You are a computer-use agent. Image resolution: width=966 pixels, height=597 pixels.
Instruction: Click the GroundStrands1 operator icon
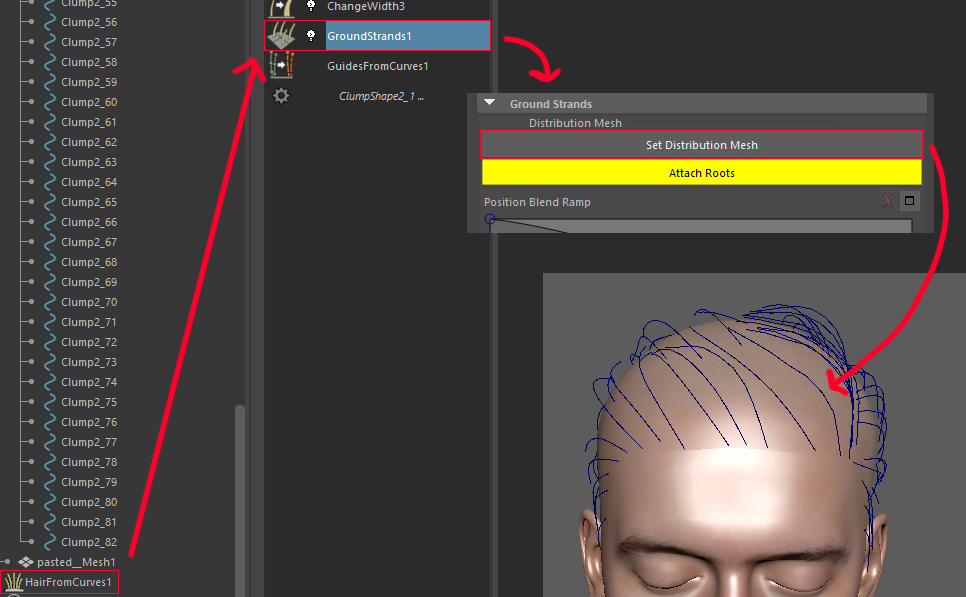pos(281,36)
